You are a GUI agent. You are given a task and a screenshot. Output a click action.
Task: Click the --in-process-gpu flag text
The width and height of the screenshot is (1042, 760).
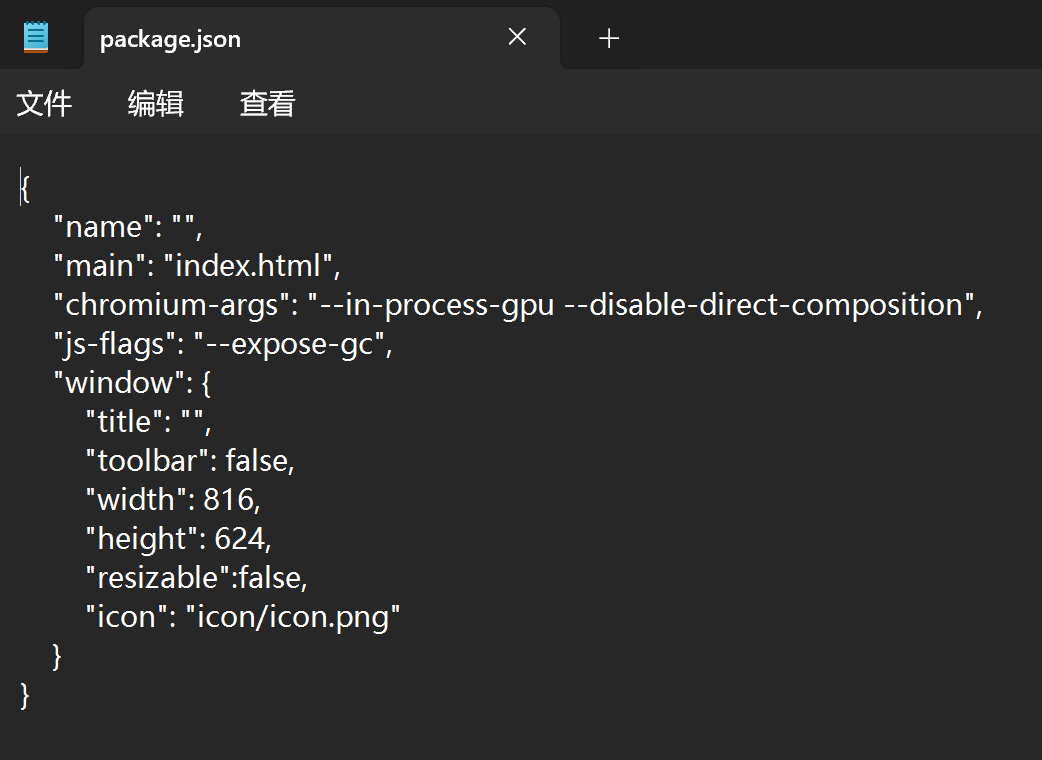point(437,305)
